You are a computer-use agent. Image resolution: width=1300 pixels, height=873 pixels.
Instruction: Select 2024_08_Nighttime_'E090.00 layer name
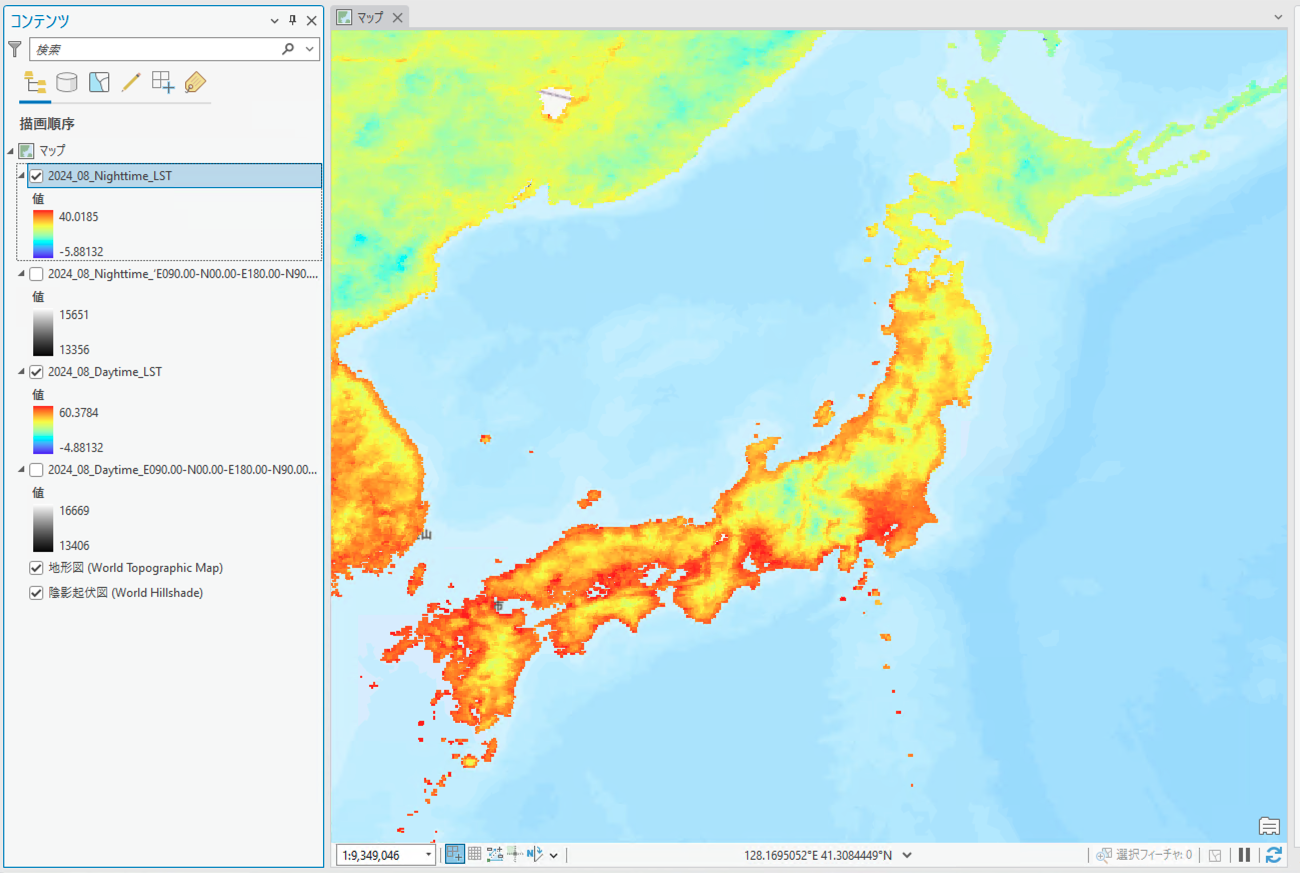183,274
